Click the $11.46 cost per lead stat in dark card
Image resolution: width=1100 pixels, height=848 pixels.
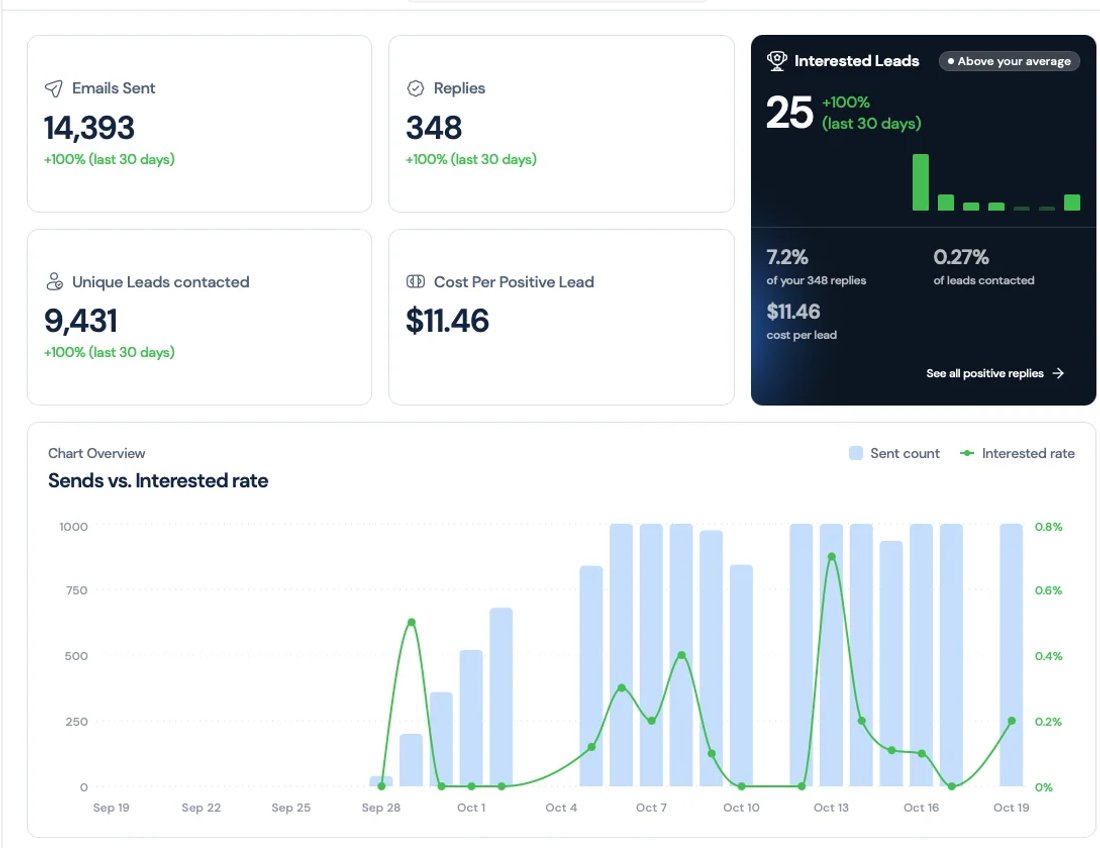793,311
